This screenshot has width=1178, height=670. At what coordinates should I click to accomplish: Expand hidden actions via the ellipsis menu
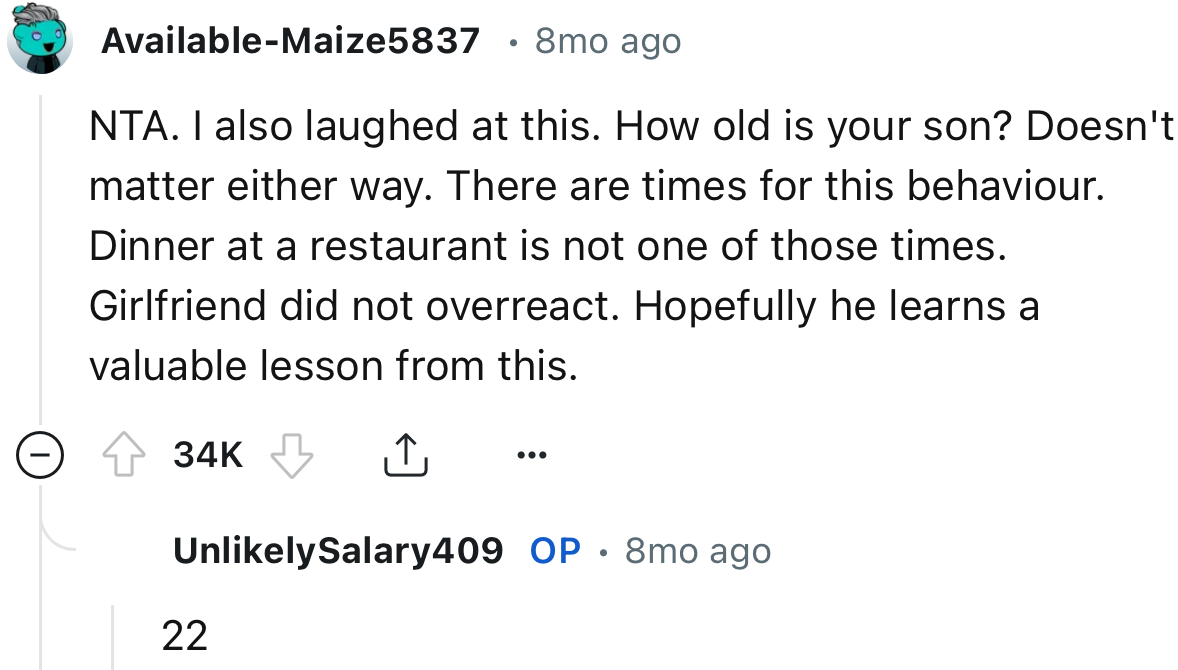(532, 455)
